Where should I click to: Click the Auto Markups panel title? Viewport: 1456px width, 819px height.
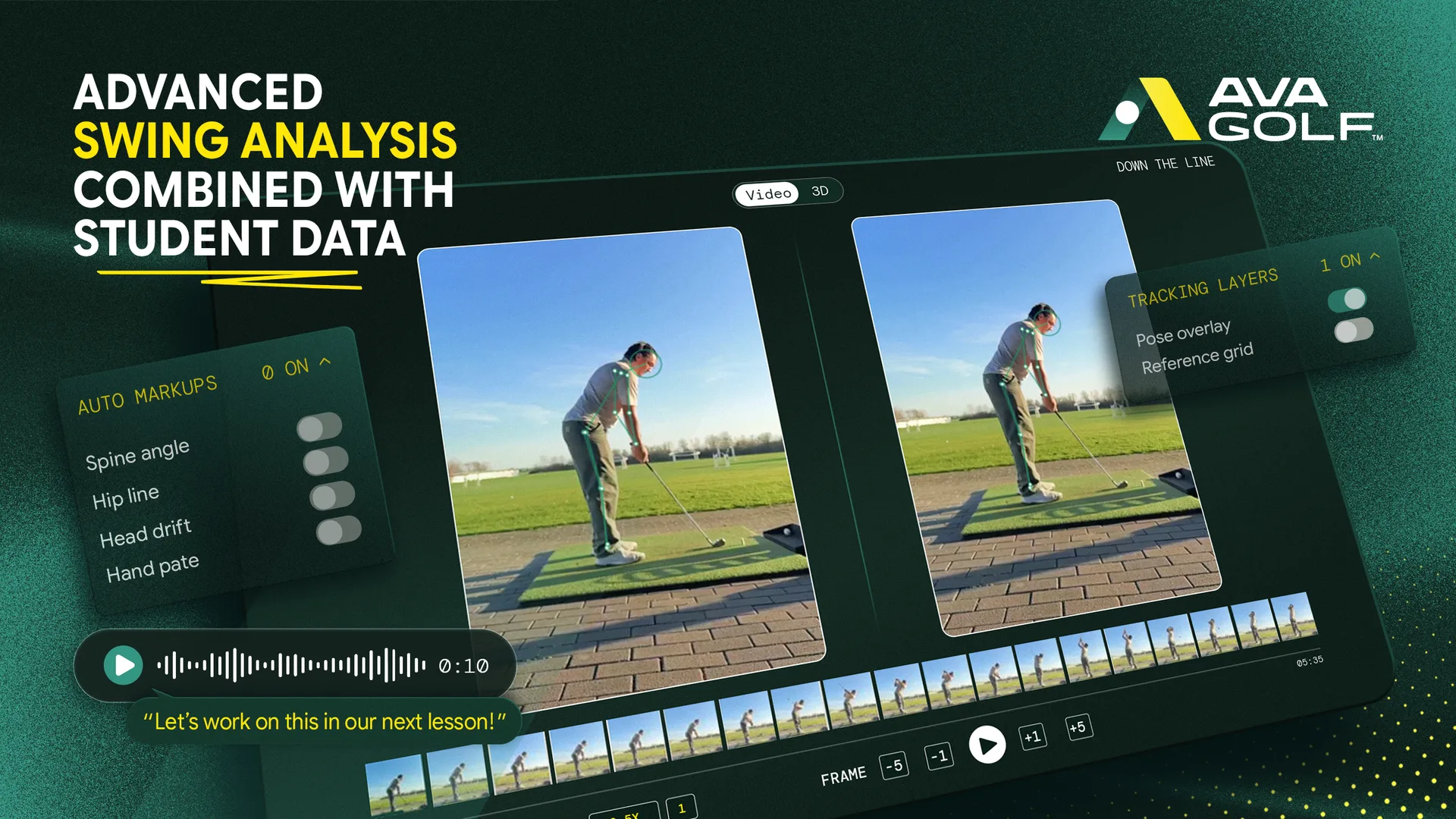pos(147,395)
